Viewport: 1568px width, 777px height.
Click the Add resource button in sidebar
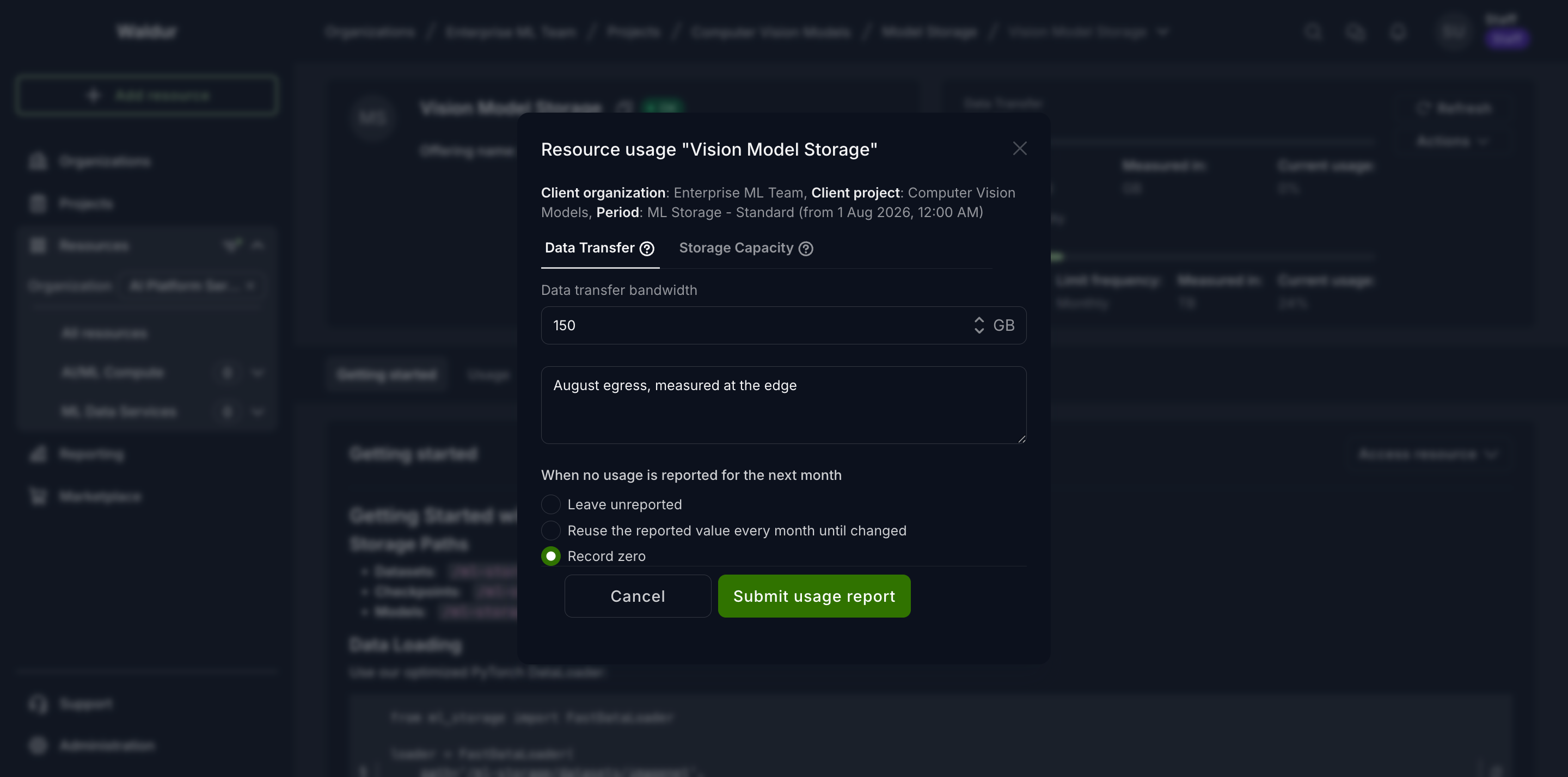[146, 96]
